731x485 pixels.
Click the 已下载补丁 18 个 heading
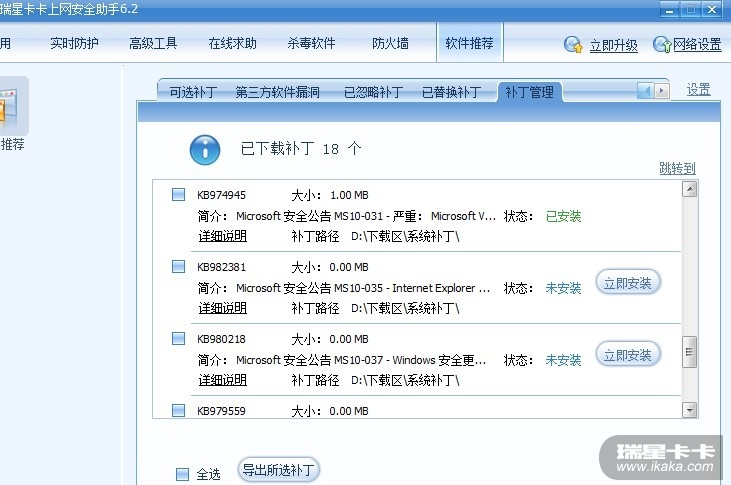click(301, 149)
